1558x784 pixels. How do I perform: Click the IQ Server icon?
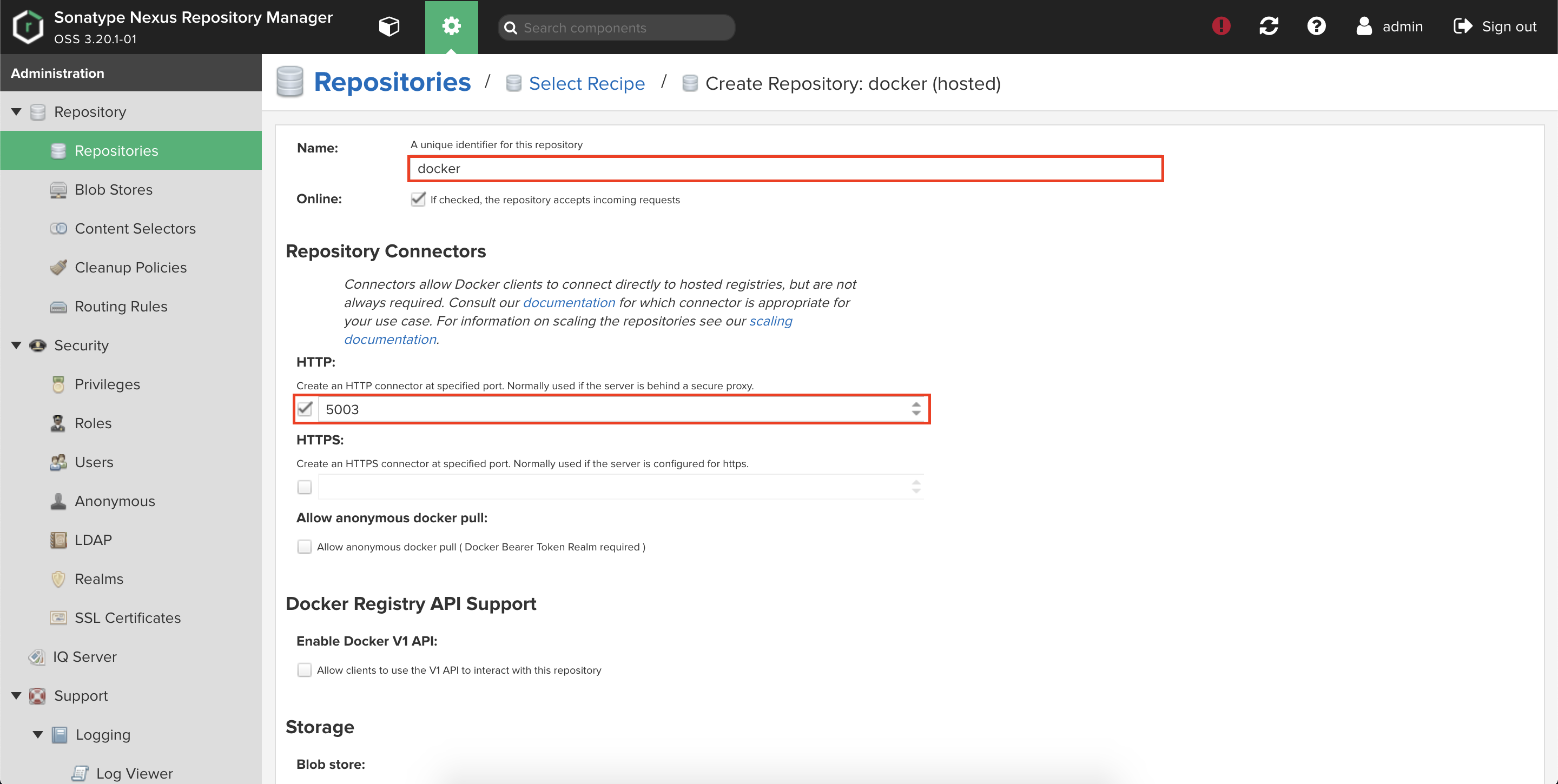click(x=37, y=657)
